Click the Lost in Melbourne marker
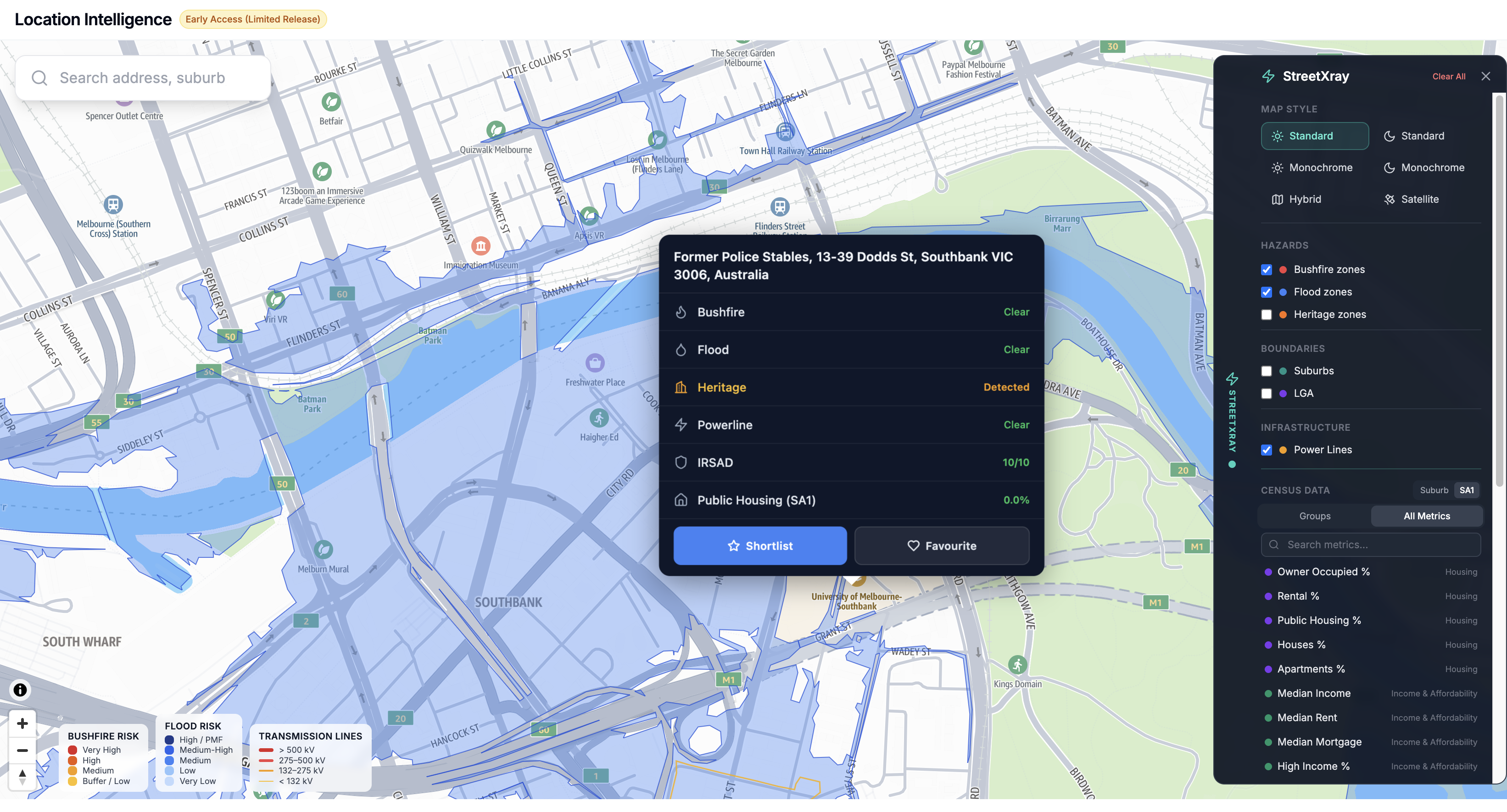Viewport: 1507px width, 812px height. (657, 140)
